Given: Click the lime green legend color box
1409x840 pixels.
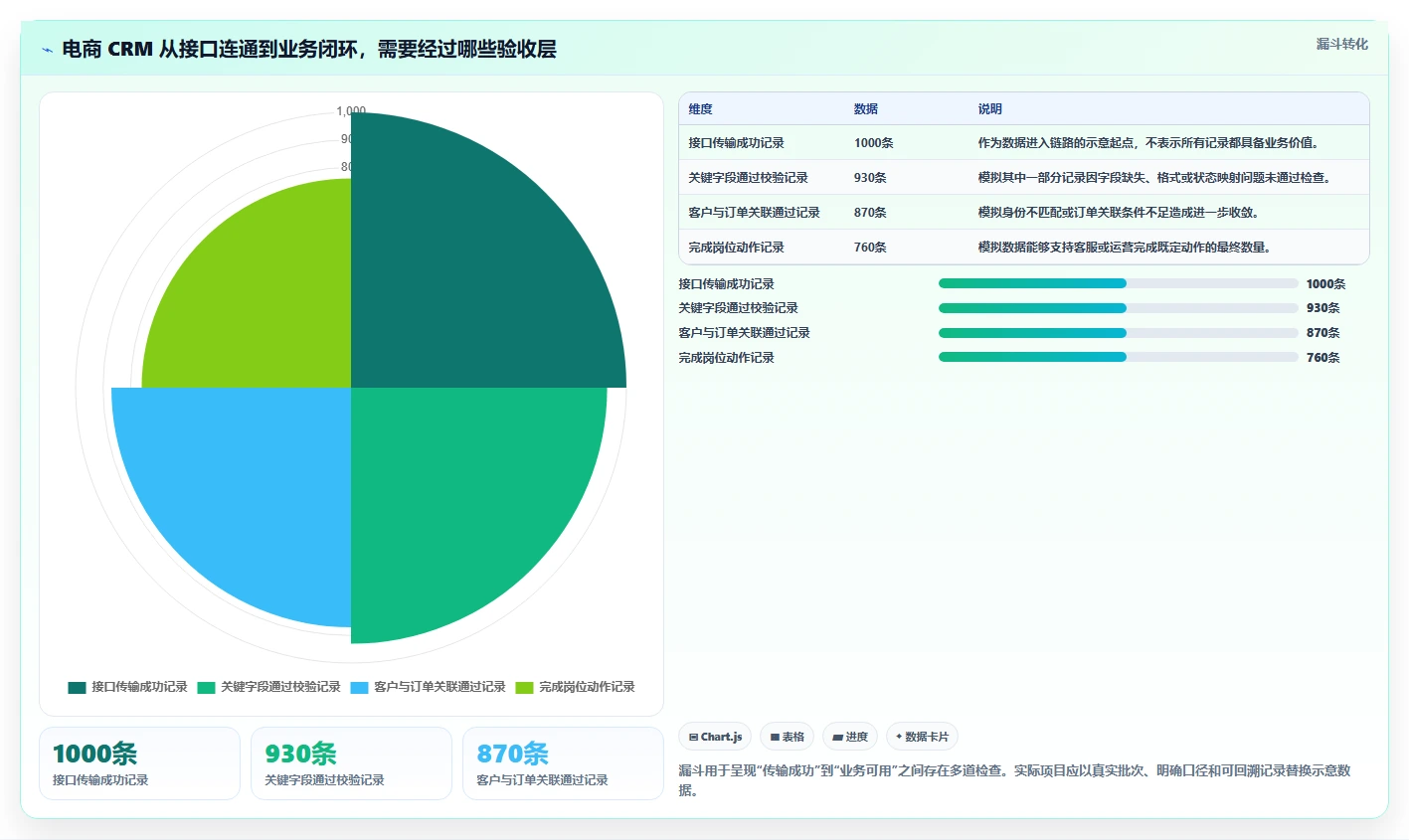Looking at the screenshot, I should [524, 688].
